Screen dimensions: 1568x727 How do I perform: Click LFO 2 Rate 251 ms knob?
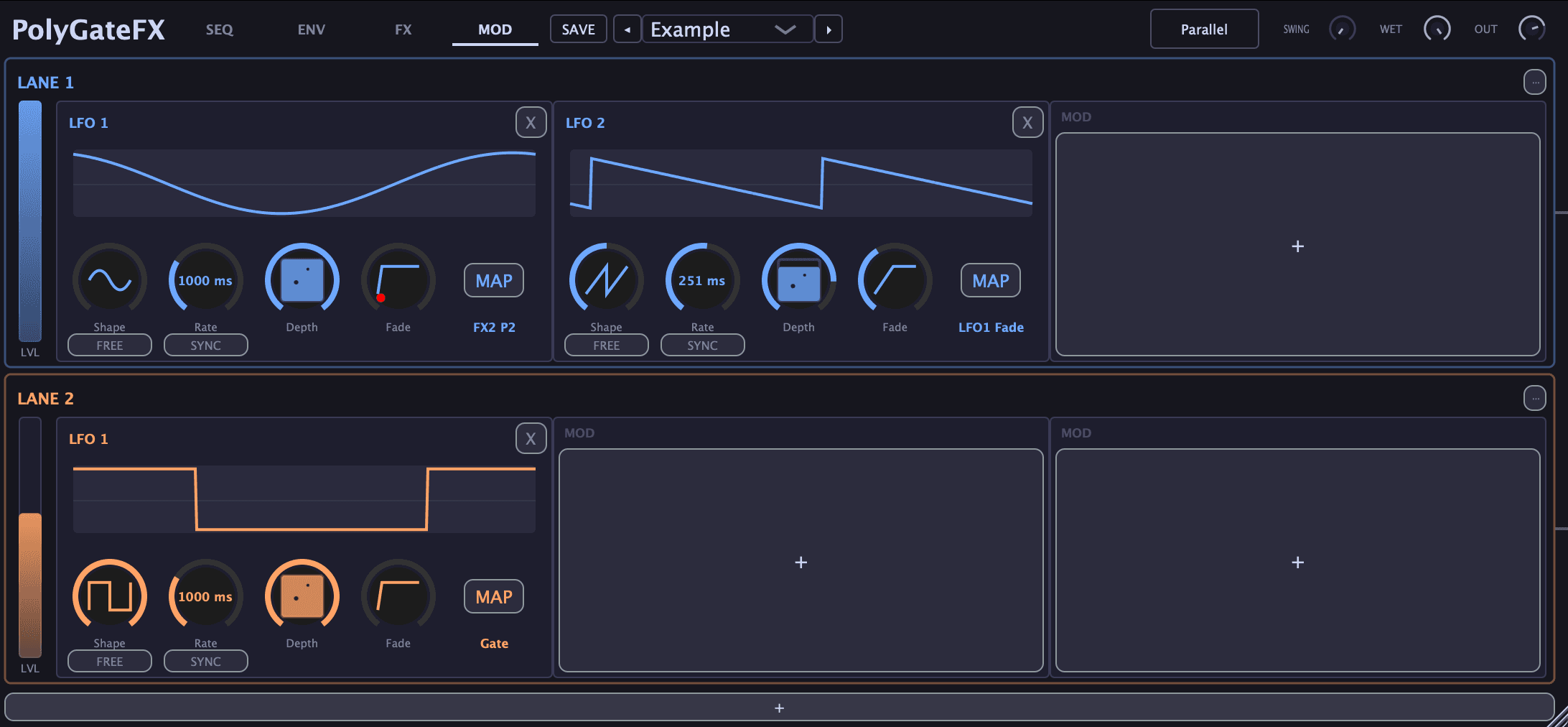point(702,280)
